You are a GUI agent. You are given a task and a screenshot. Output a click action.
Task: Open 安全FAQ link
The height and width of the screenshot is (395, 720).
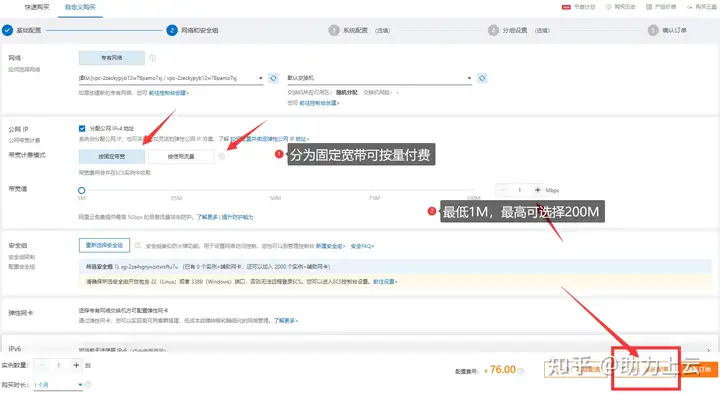pyautogui.click(x=362, y=246)
